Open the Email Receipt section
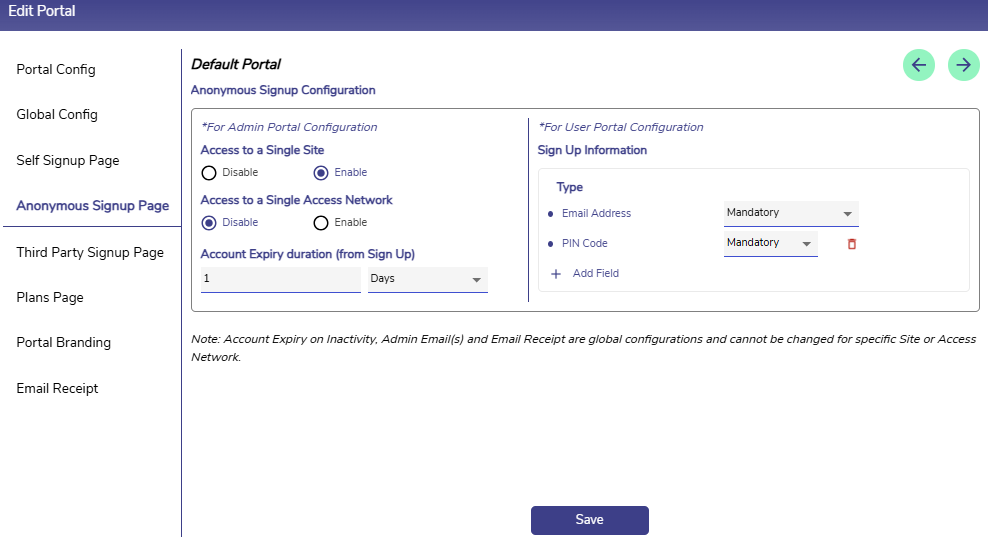Image resolution: width=988 pixels, height=537 pixels. pyautogui.click(x=57, y=389)
